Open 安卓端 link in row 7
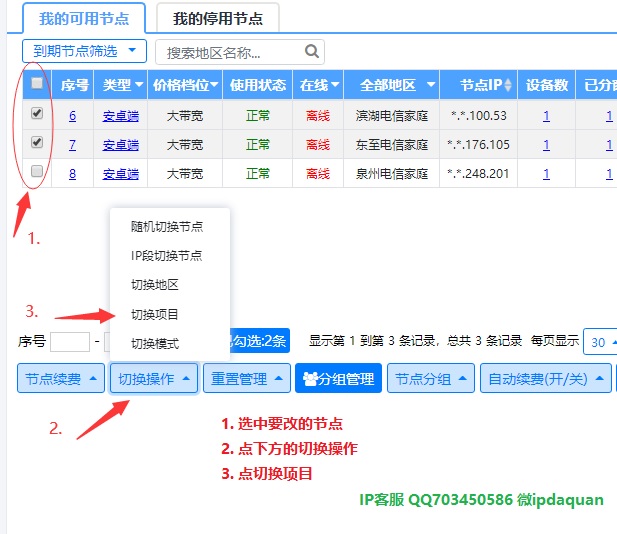Image resolution: width=617 pixels, height=534 pixels. point(121,145)
